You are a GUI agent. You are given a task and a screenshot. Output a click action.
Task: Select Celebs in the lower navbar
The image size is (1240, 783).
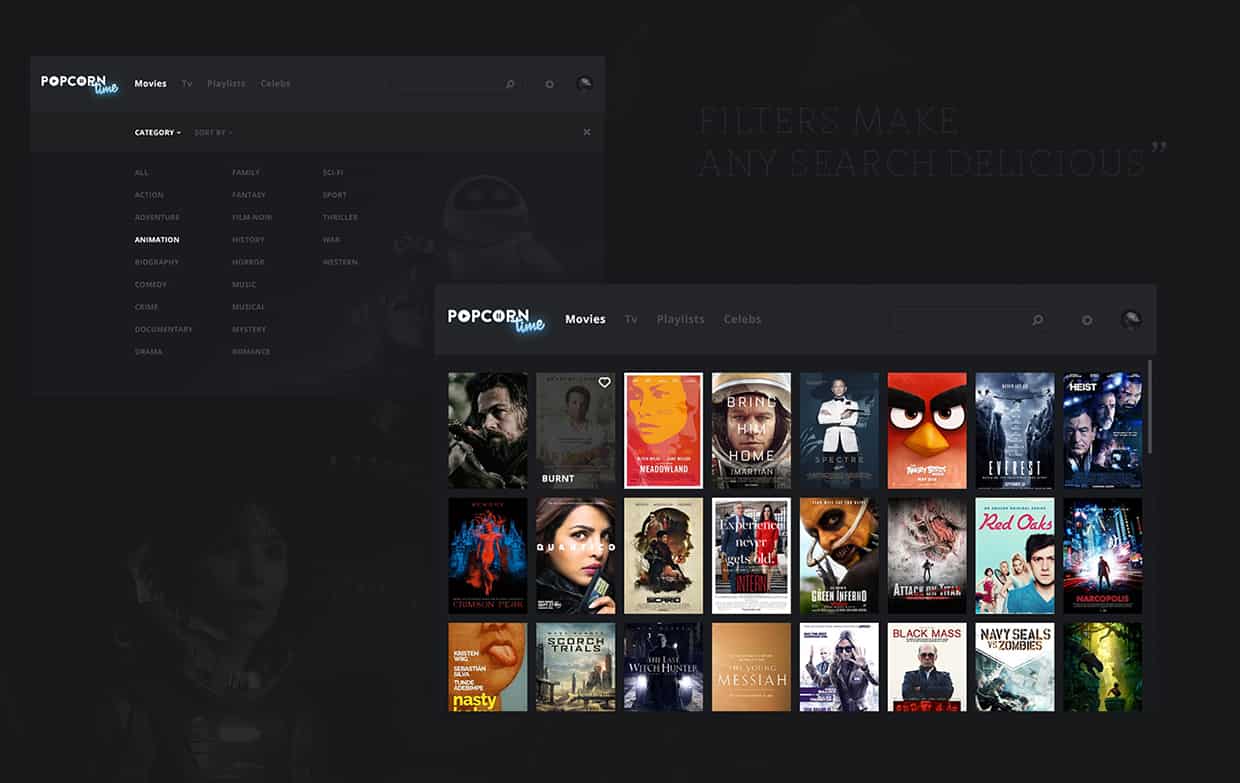(743, 319)
